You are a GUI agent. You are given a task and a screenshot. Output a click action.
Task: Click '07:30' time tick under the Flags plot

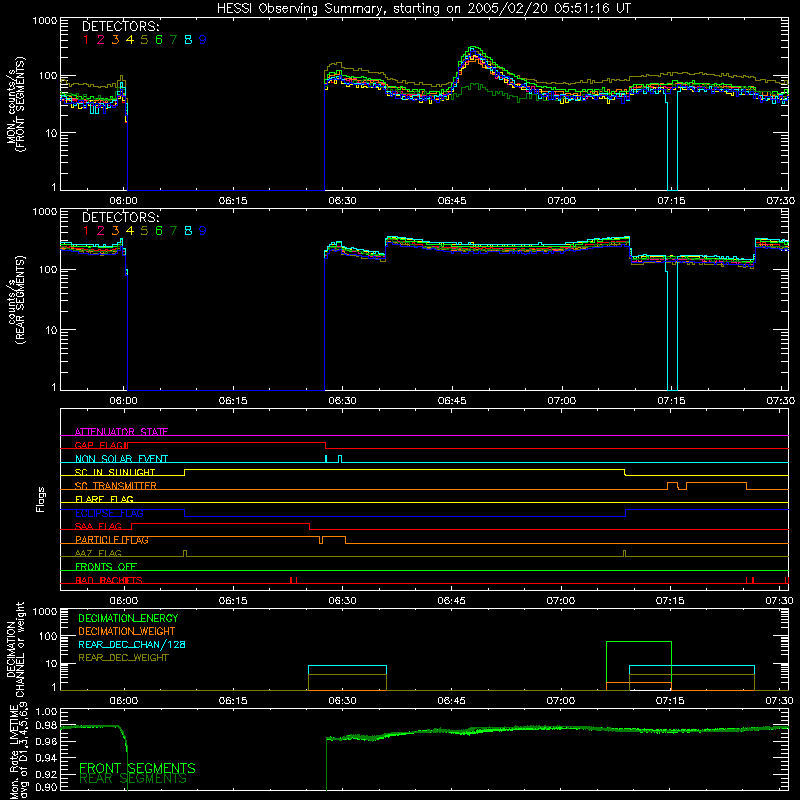point(780,601)
